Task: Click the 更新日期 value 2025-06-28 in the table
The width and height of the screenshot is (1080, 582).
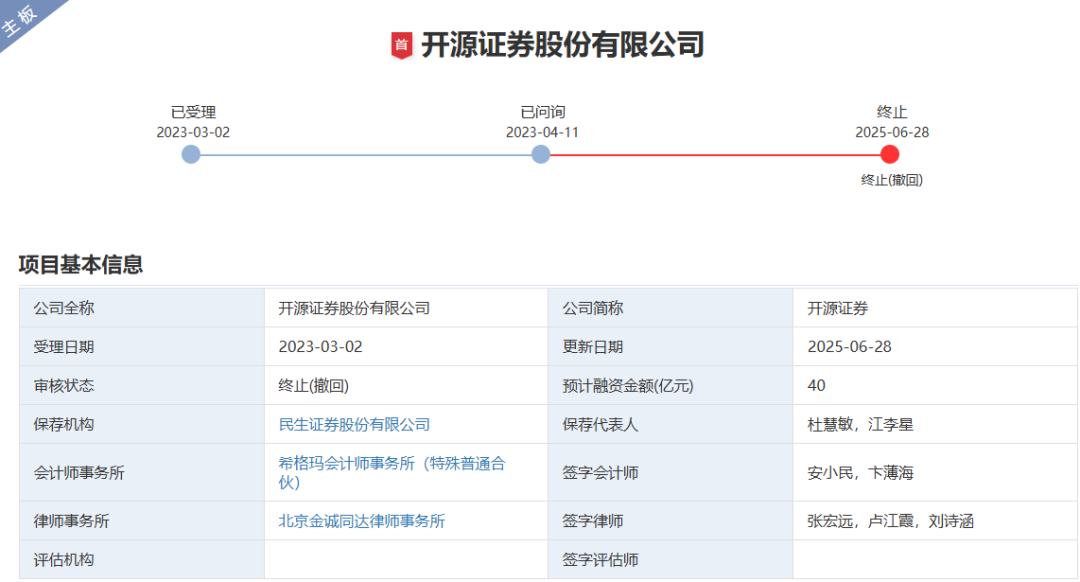Action: [x=849, y=346]
